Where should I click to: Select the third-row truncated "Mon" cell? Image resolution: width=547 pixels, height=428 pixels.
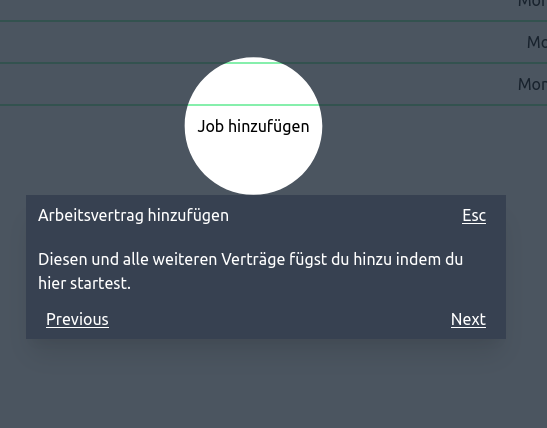pyautogui.click(x=532, y=84)
